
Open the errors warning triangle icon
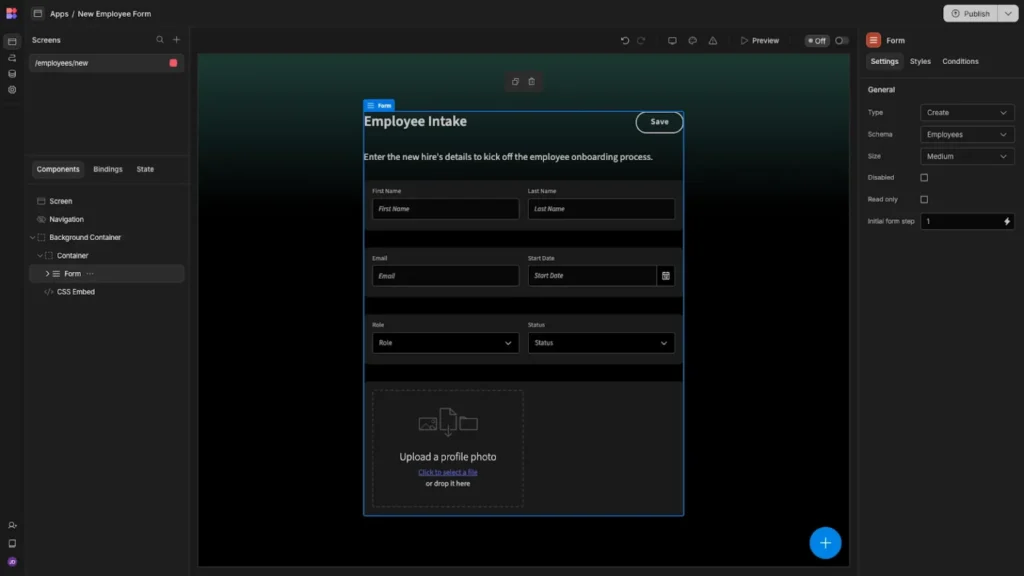click(712, 40)
